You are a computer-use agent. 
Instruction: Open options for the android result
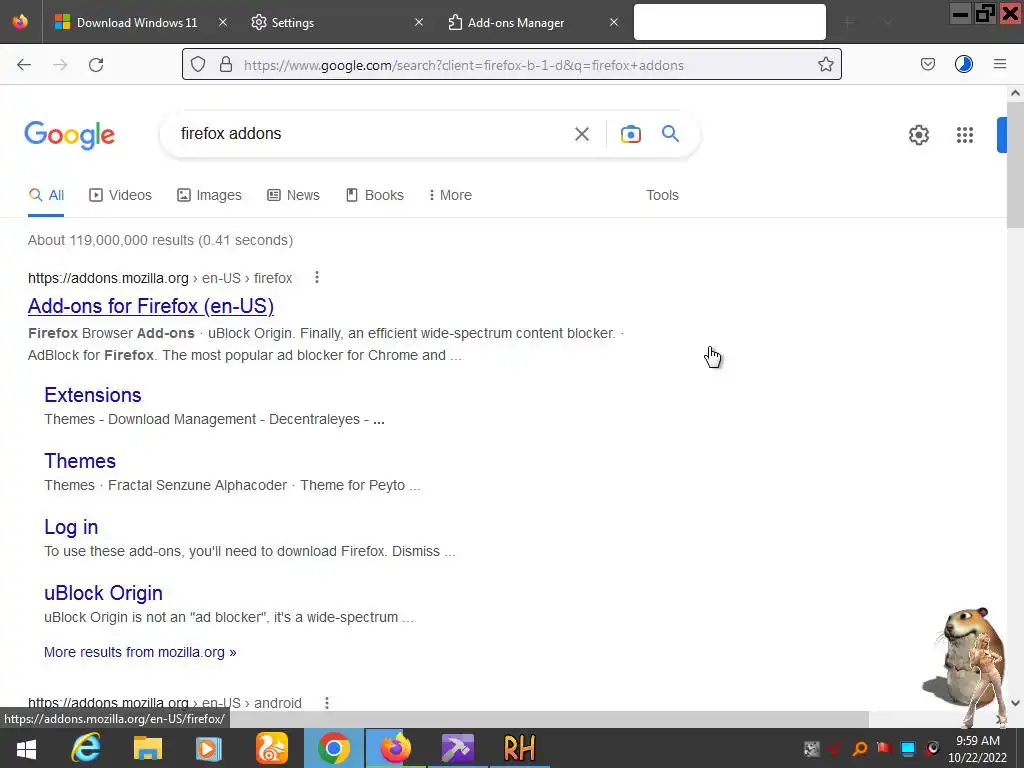point(327,703)
